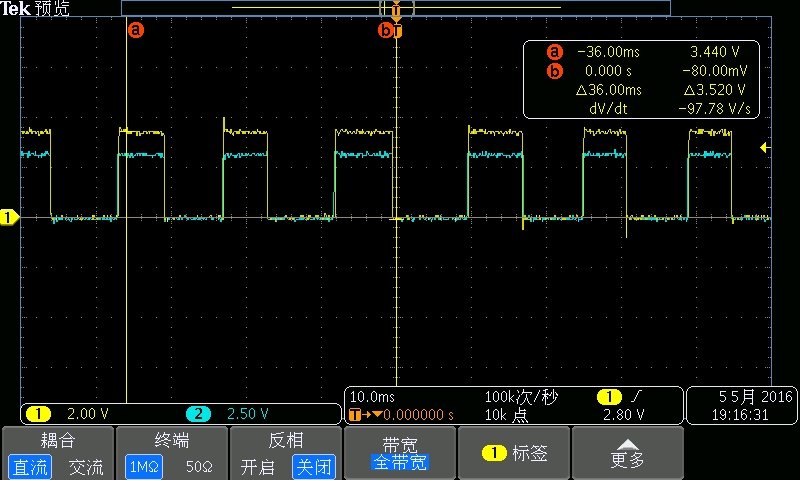The image size is (800, 480).
Task: Click cursor a voltage 3.440 V
Action: [x=714, y=52]
